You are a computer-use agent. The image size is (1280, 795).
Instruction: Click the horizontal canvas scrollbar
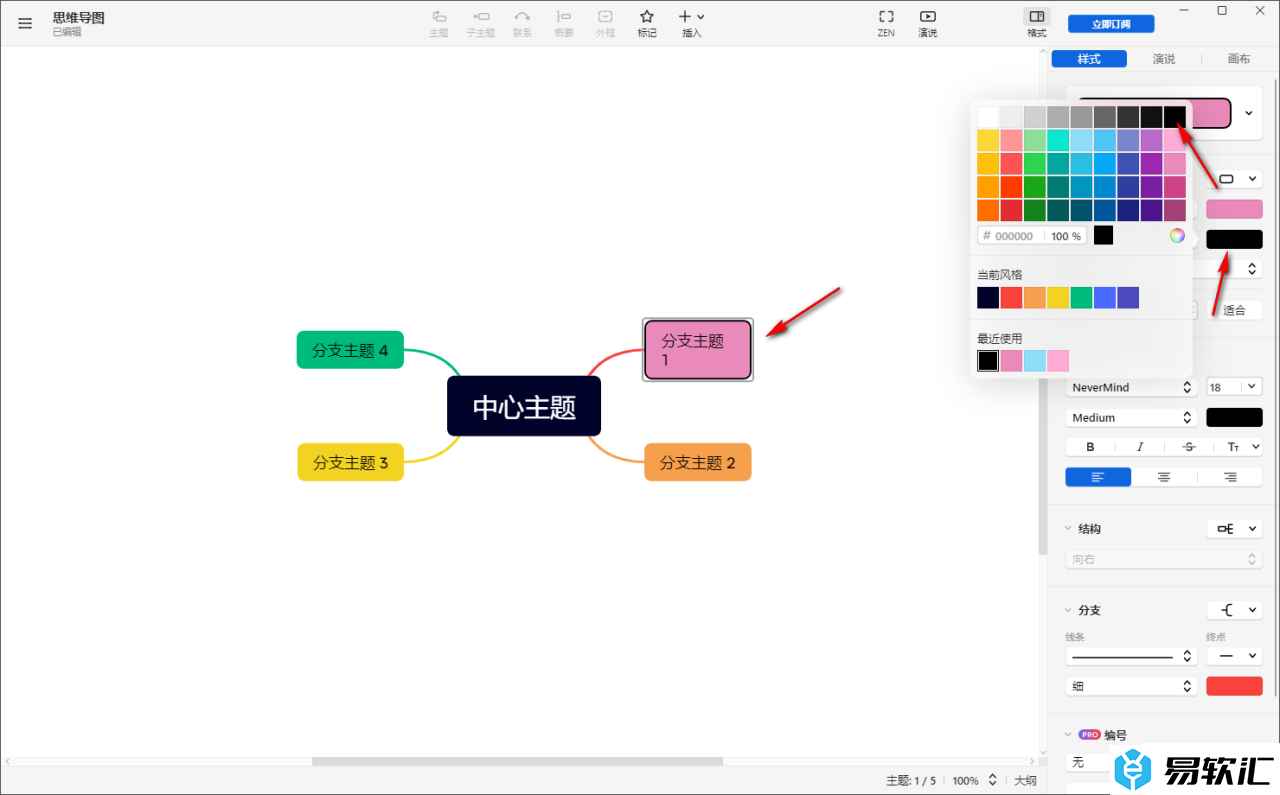point(517,761)
